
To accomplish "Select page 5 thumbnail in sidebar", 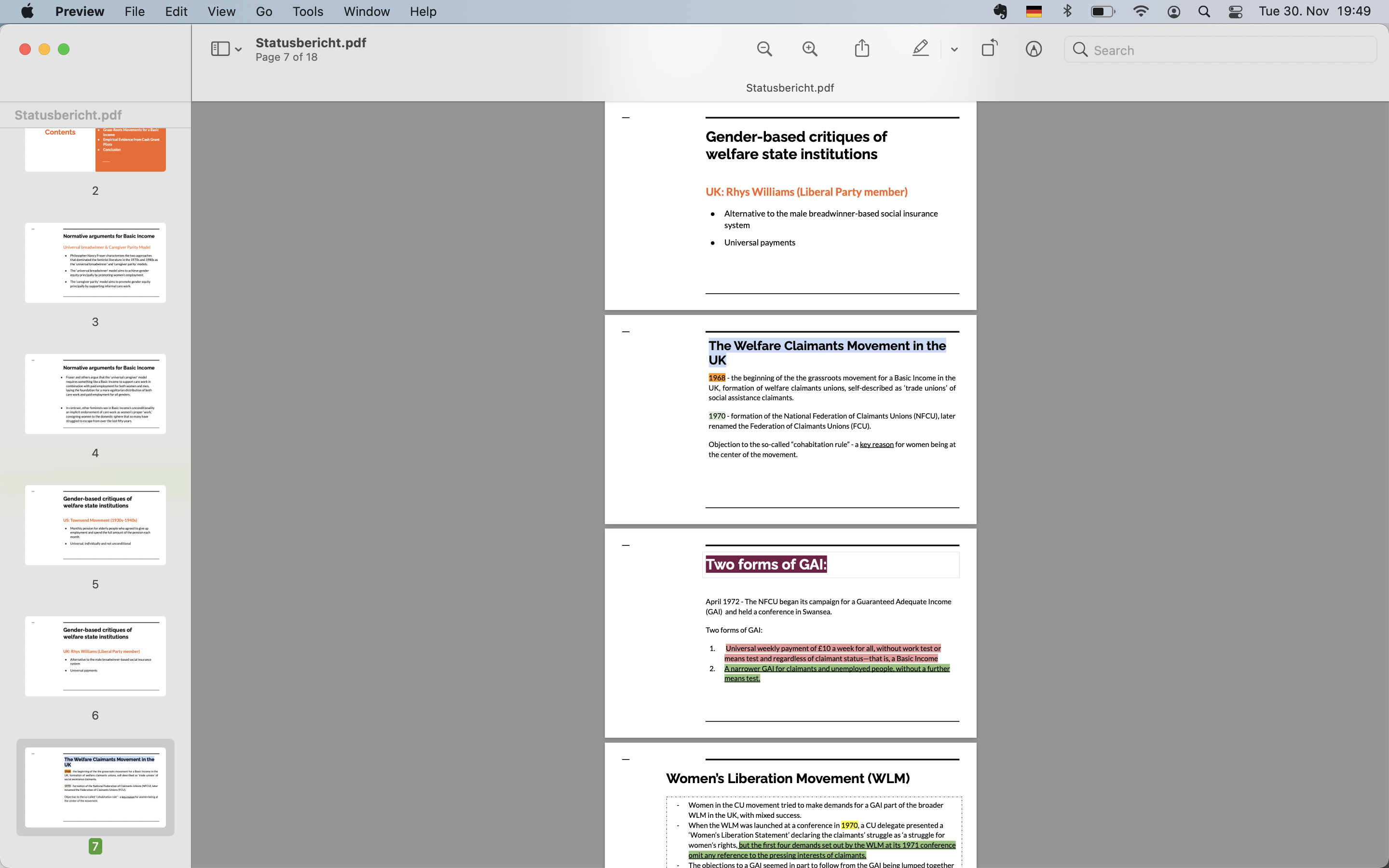I will (x=95, y=525).
